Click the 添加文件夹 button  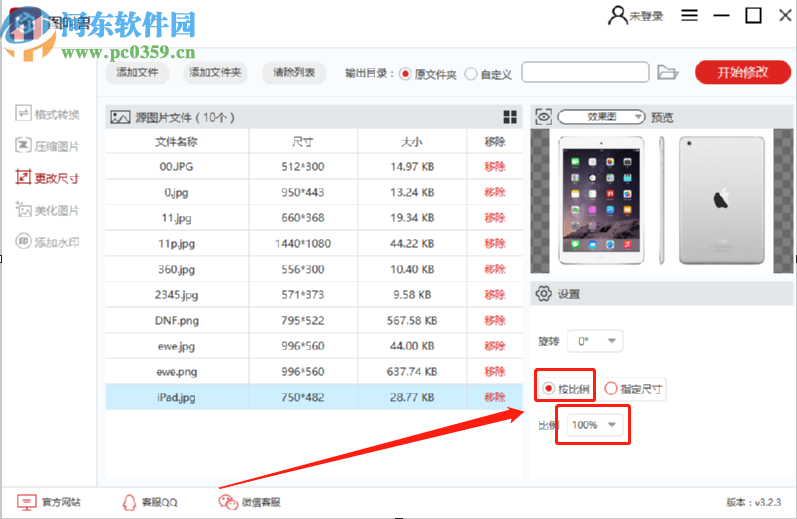coord(216,72)
